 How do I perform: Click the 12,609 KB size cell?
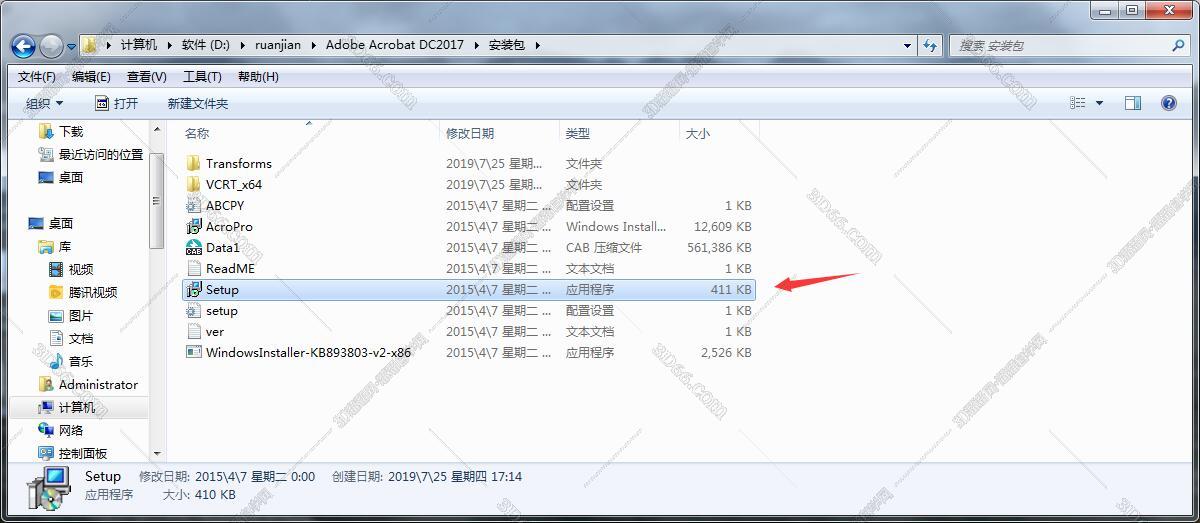tap(723, 226)
